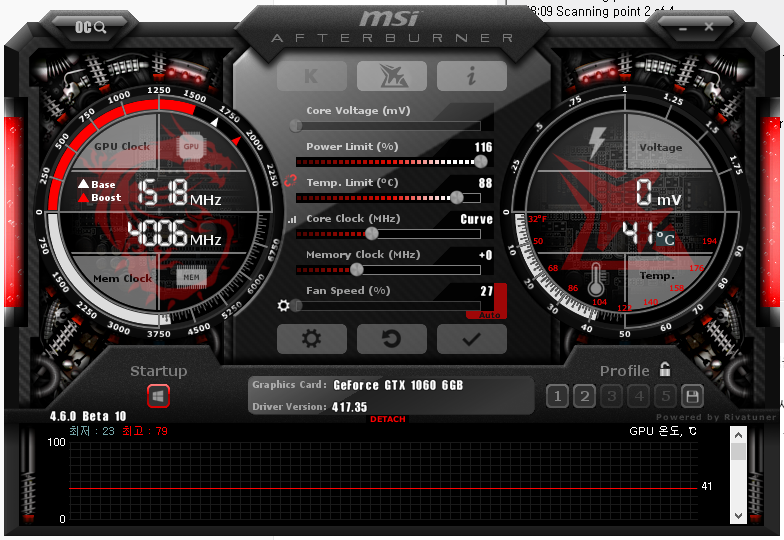
Task: Click the maximum 79 graph label
Action: 145,431
